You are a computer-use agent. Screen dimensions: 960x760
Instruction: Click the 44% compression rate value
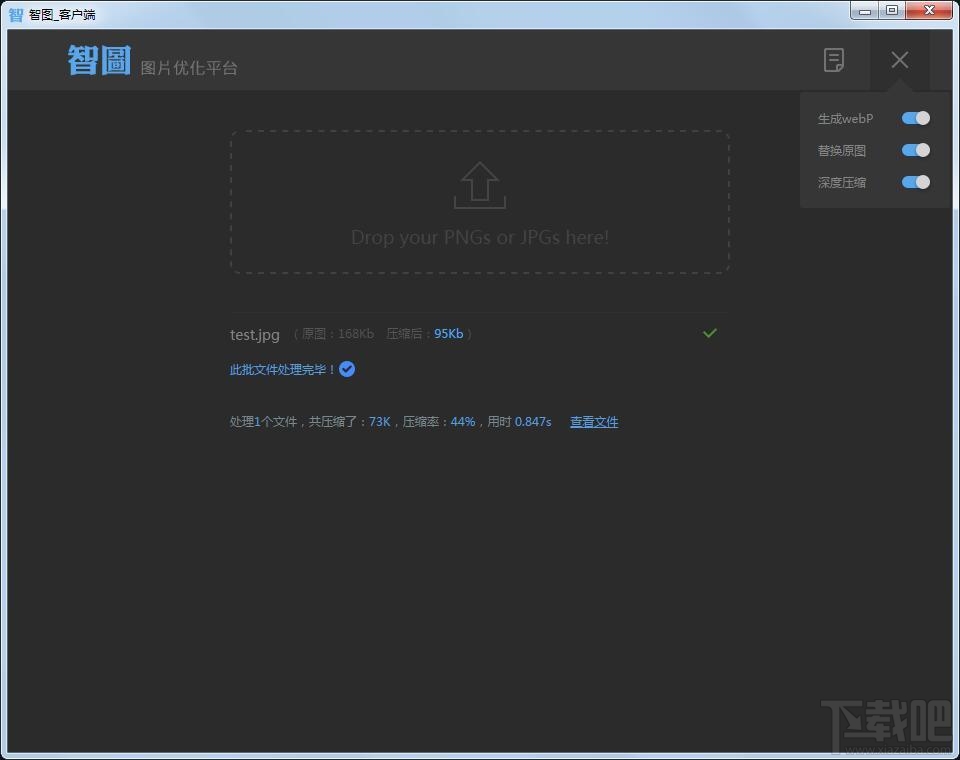[461, 421]
